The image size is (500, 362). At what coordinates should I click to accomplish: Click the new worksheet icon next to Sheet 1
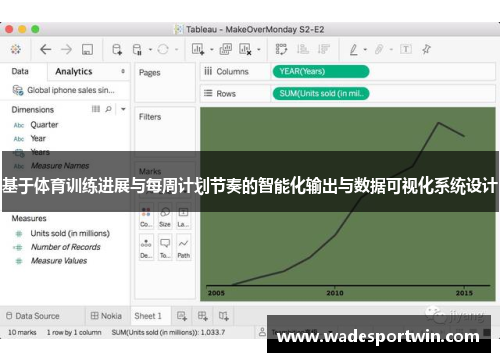182,316
